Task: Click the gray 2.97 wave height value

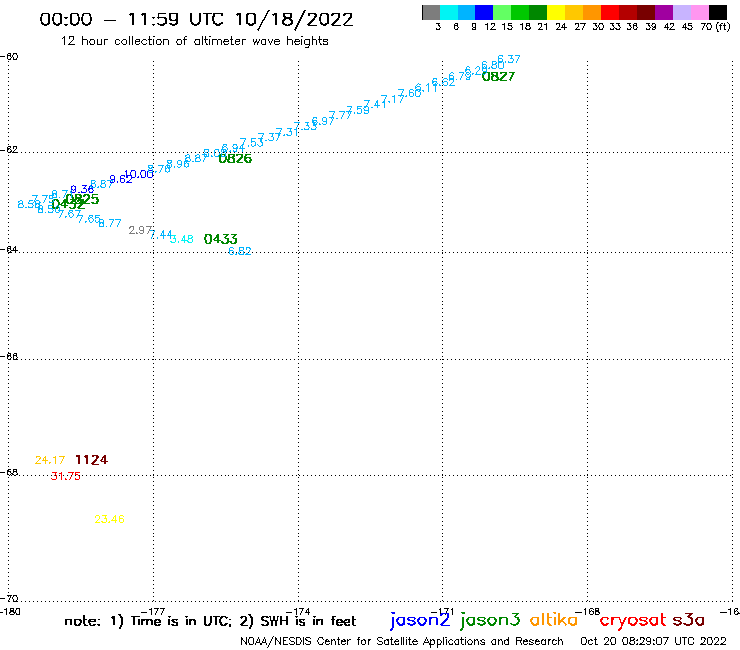Action: pos(140,230)
